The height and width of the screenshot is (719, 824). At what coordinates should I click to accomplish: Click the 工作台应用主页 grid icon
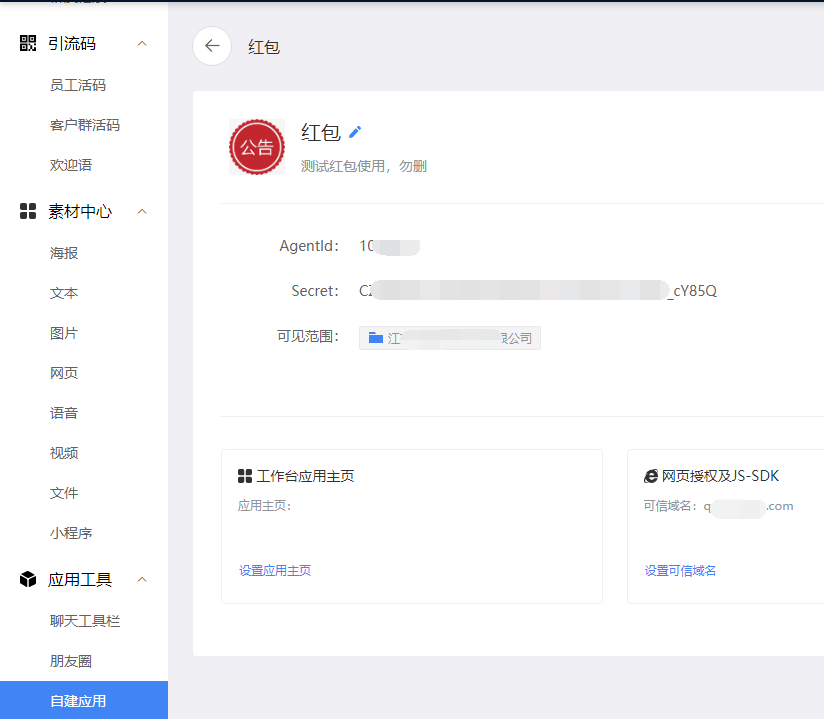(245, 476)
